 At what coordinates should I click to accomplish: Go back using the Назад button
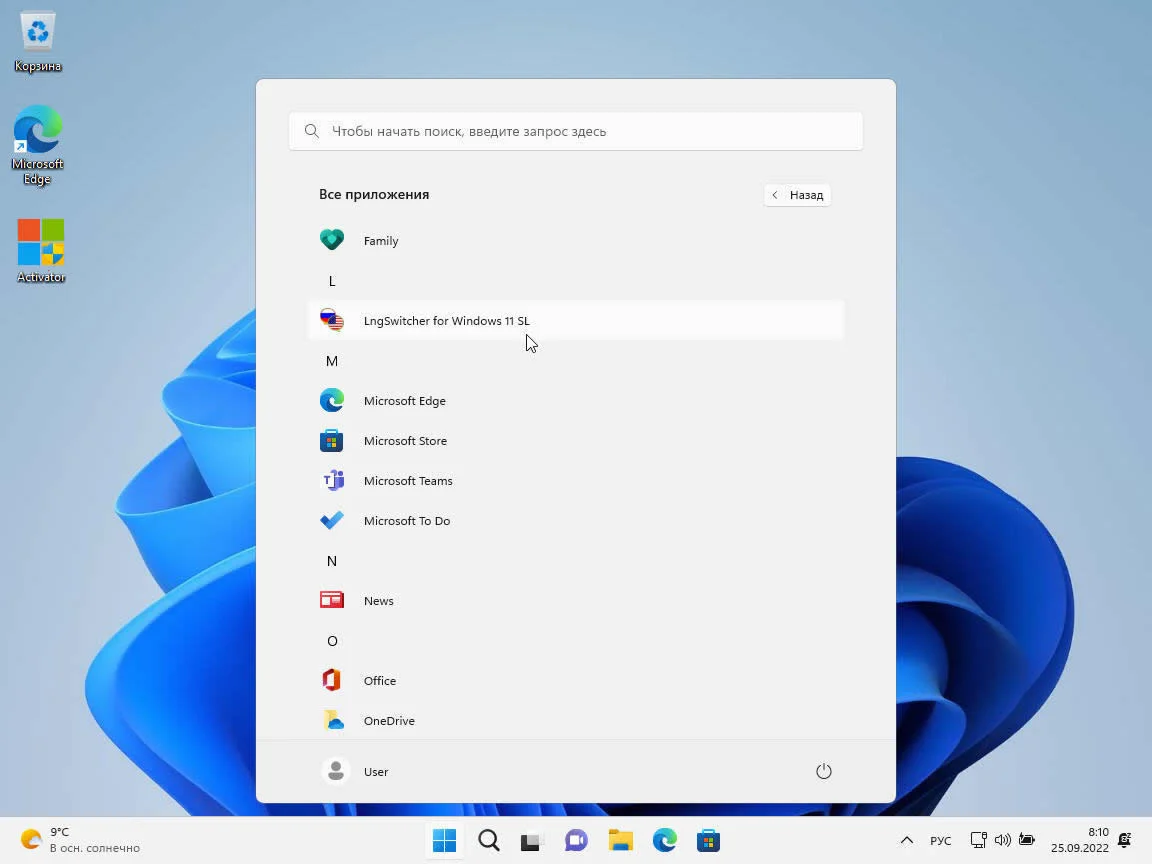[797, 195]
